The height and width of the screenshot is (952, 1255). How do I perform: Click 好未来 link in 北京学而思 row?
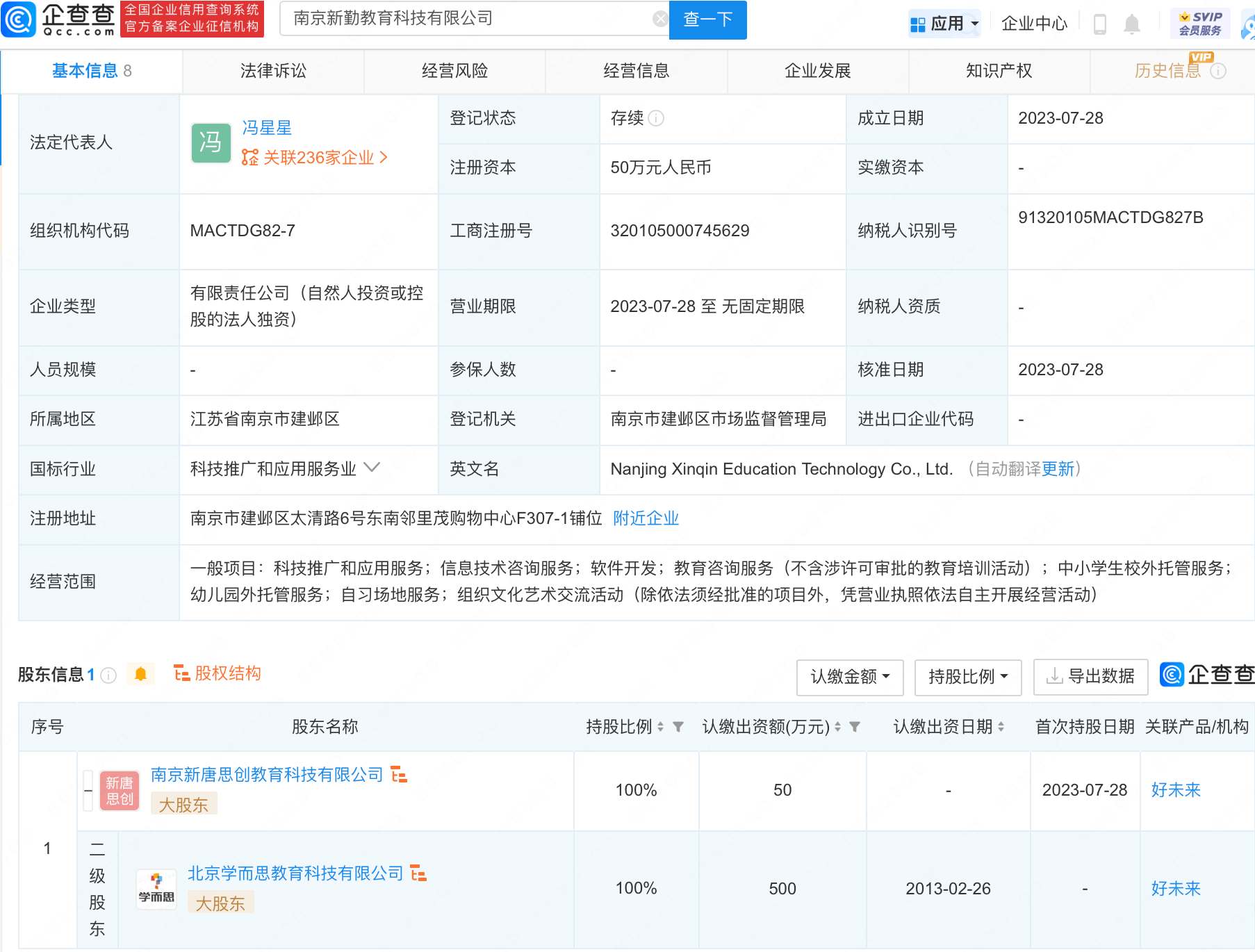click(x=1176, y=889)
